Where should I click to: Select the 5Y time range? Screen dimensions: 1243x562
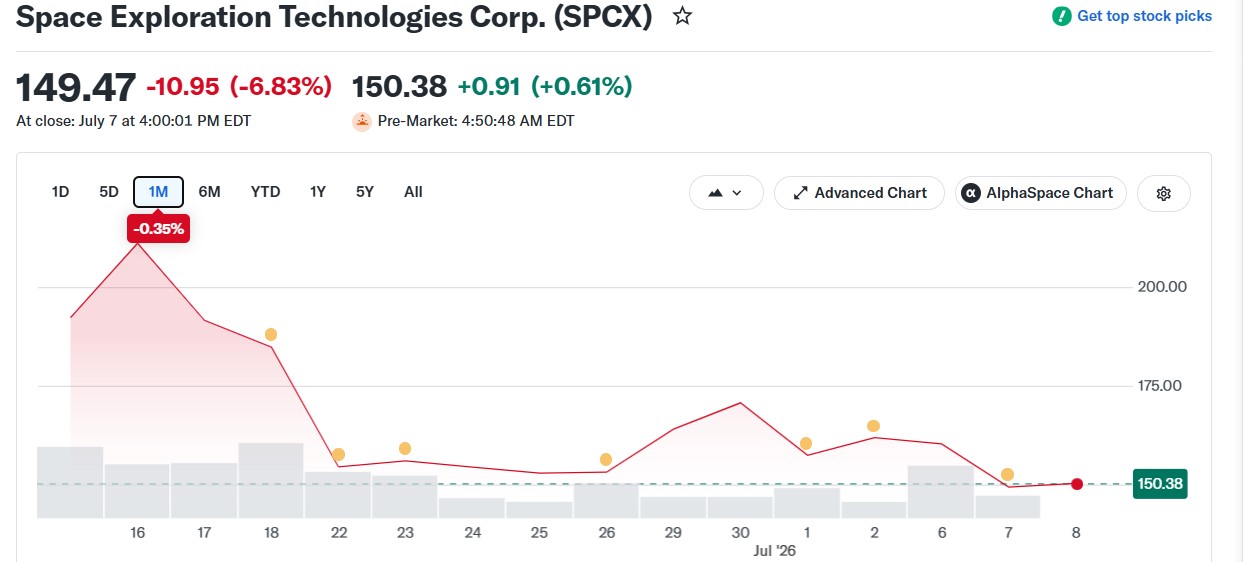click(x=365, y=192)
